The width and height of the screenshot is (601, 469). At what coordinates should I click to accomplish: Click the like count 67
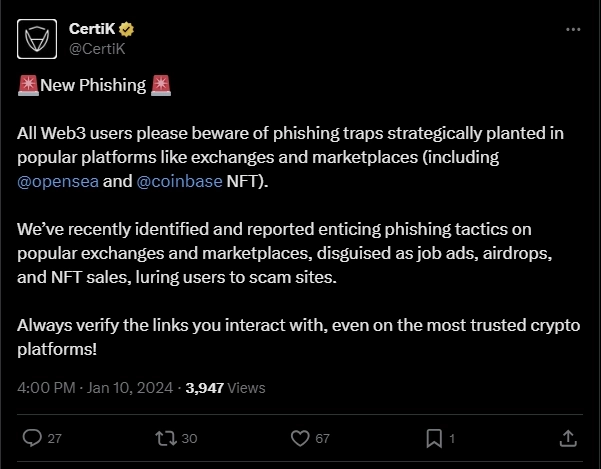pos(322,438)
